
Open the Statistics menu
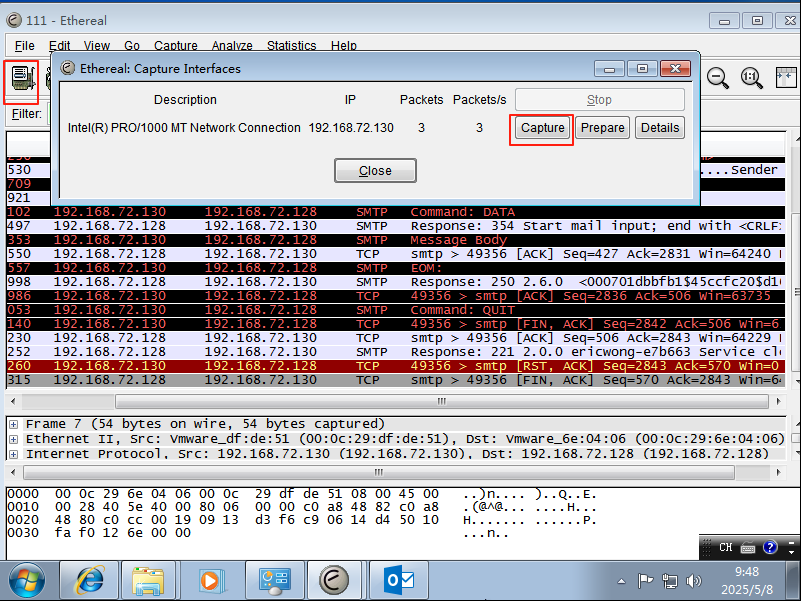[291, 46]
